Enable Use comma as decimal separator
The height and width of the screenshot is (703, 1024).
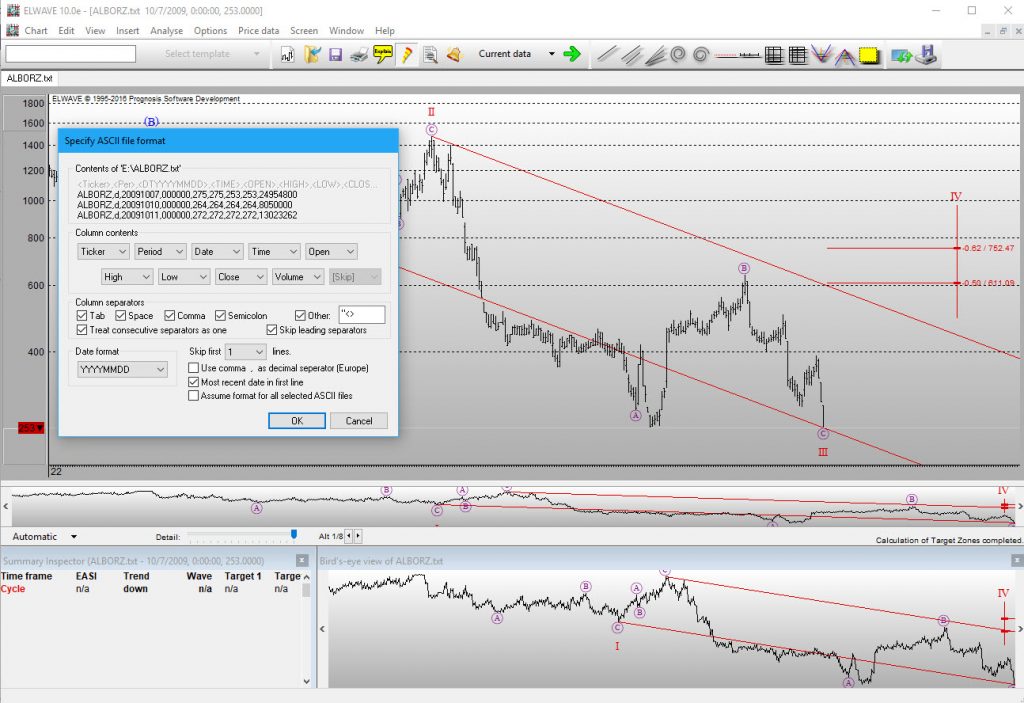[193, 368]
